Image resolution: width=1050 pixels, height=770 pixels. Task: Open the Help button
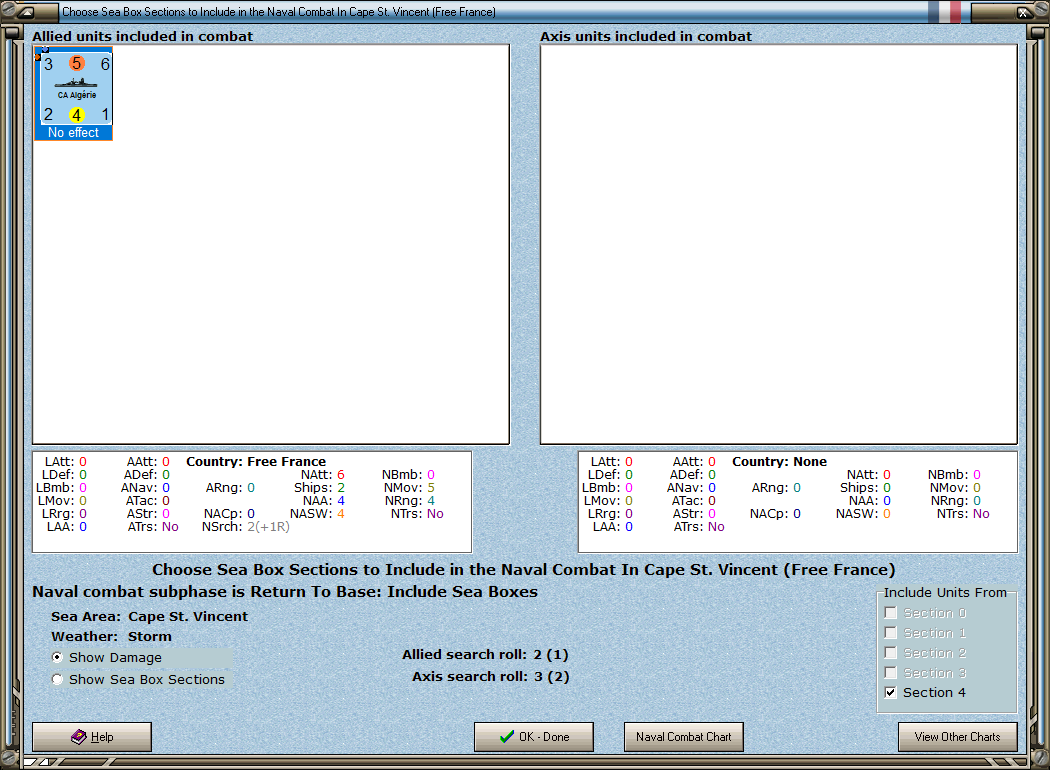click(x=92, y=737)
